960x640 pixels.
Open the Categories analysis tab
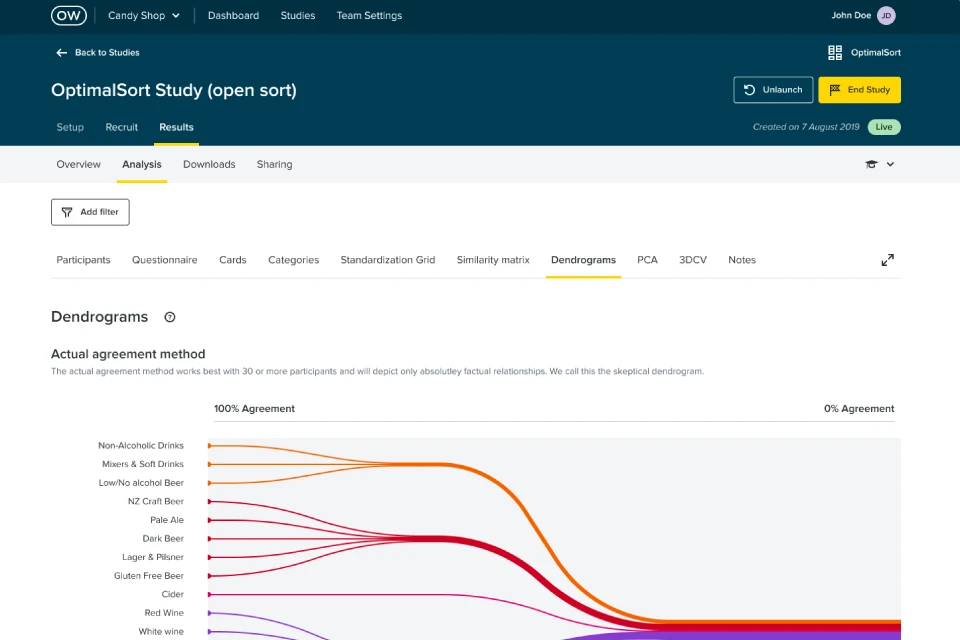coord(293,260)
